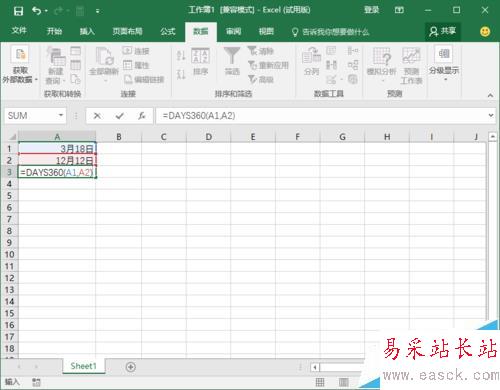
Task: Select cell A2 with 12月12日
Action: 57,160
